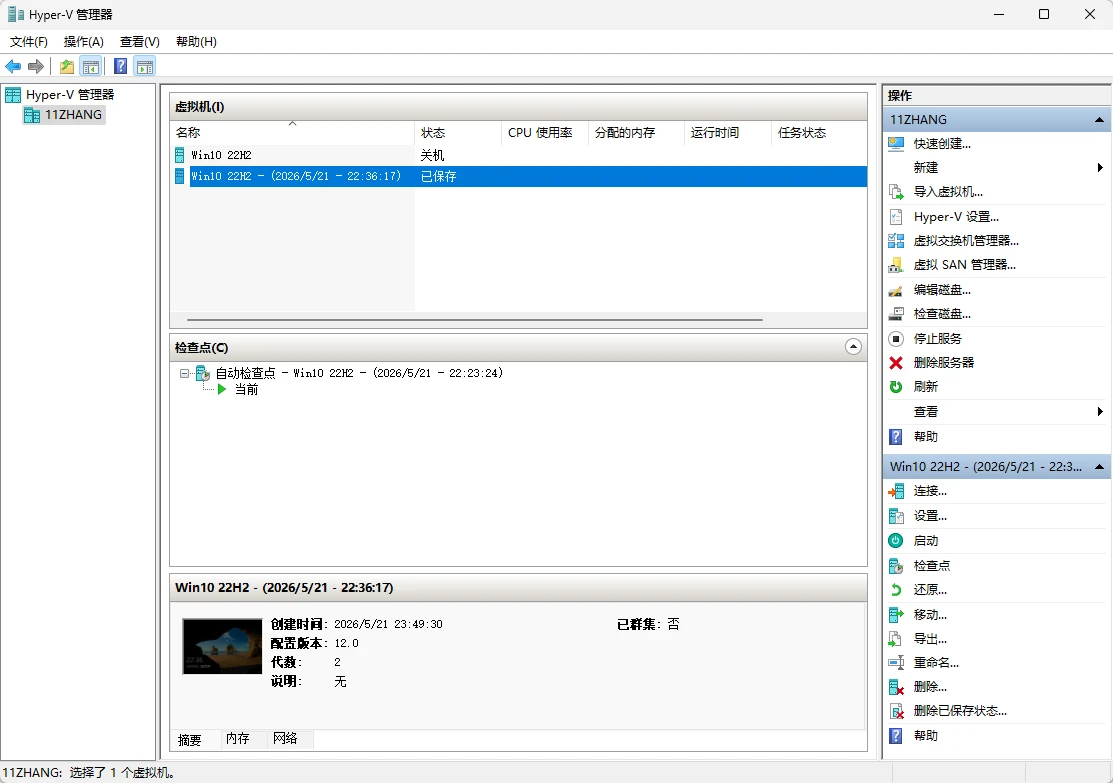Viewport: 1113px width, 783px height.
Task: Select the 自动检查点 checkpoint entry
Action: 359,373
